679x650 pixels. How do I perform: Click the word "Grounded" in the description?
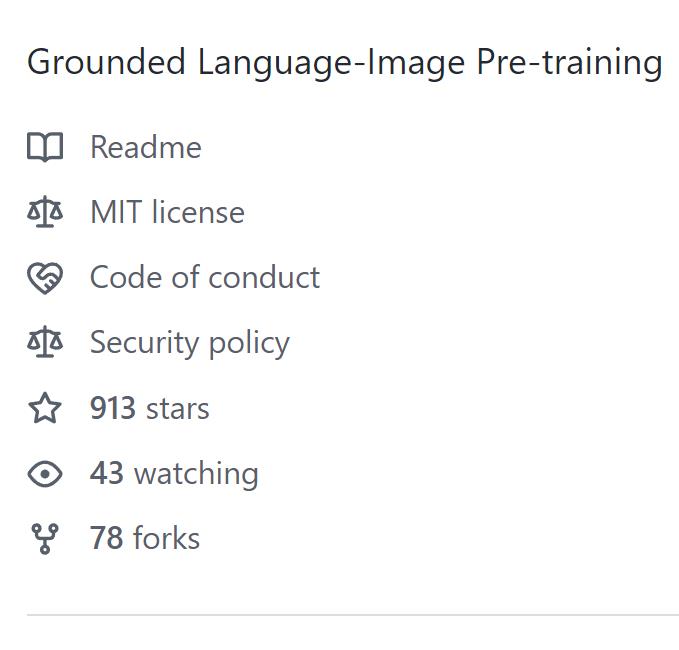click(106, 62)
